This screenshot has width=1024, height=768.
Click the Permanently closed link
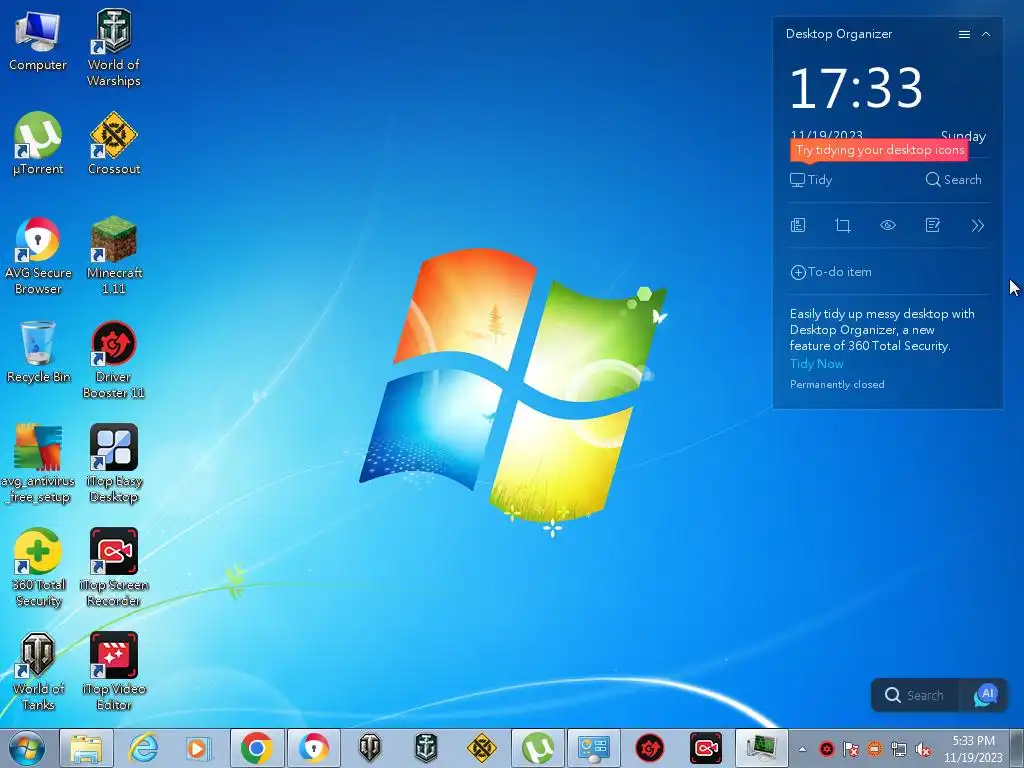(837, 385)
